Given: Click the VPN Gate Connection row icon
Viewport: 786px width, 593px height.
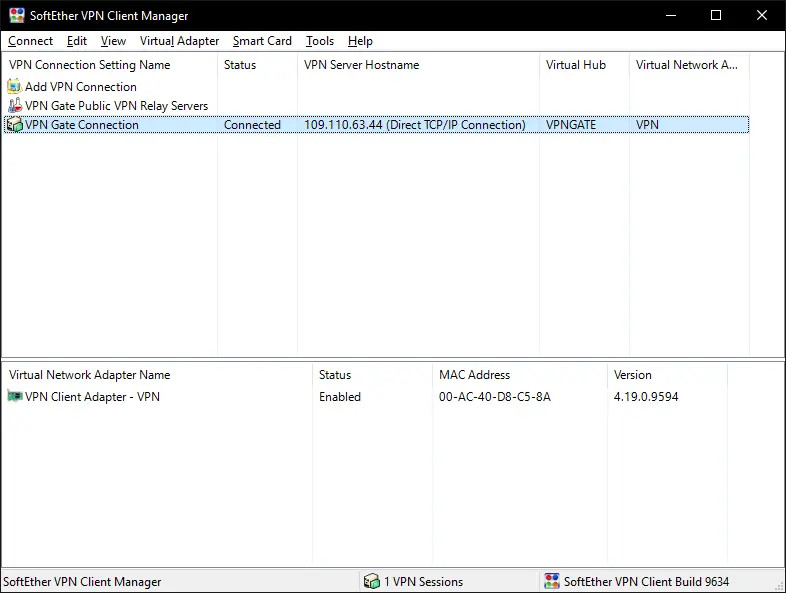Looking at the screenshot, I should click(15, 124).
